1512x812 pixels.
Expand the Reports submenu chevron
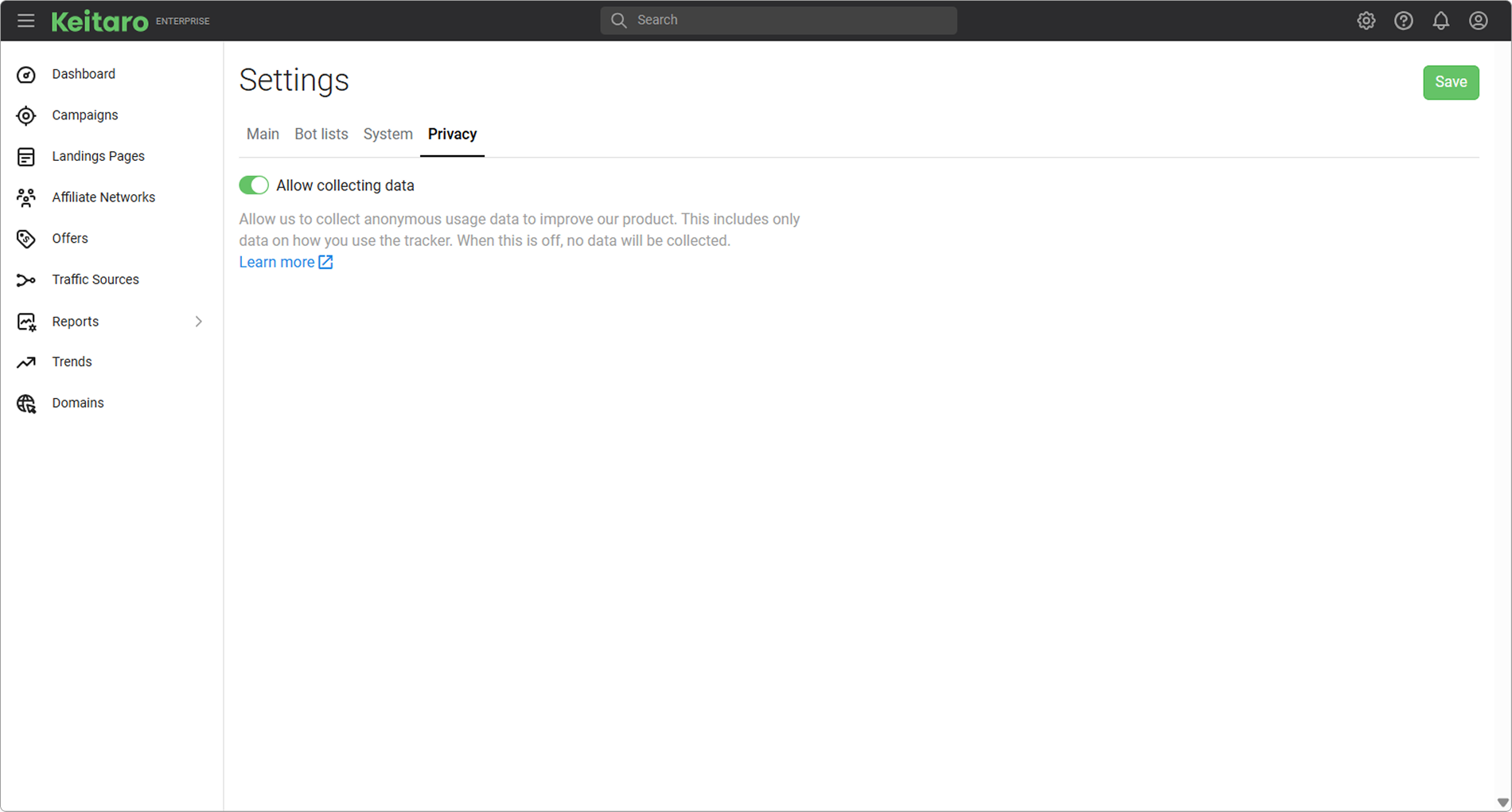[x=198, y=322]
